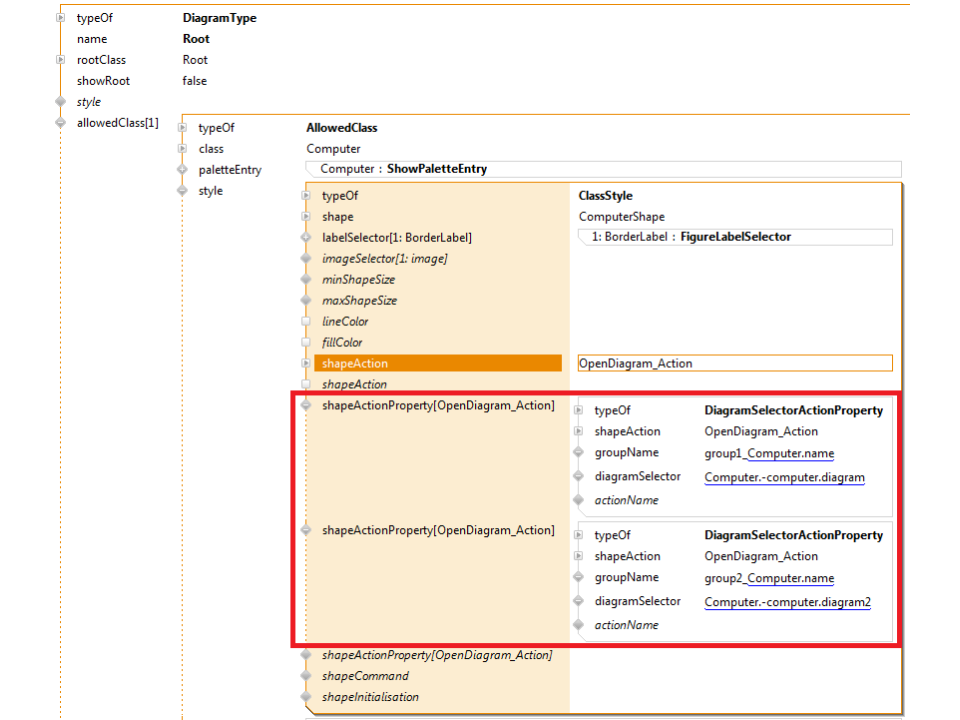Click the OpenDiagram_Action value field
Viewport: 960px width, 720px height.
pos(734,364)
